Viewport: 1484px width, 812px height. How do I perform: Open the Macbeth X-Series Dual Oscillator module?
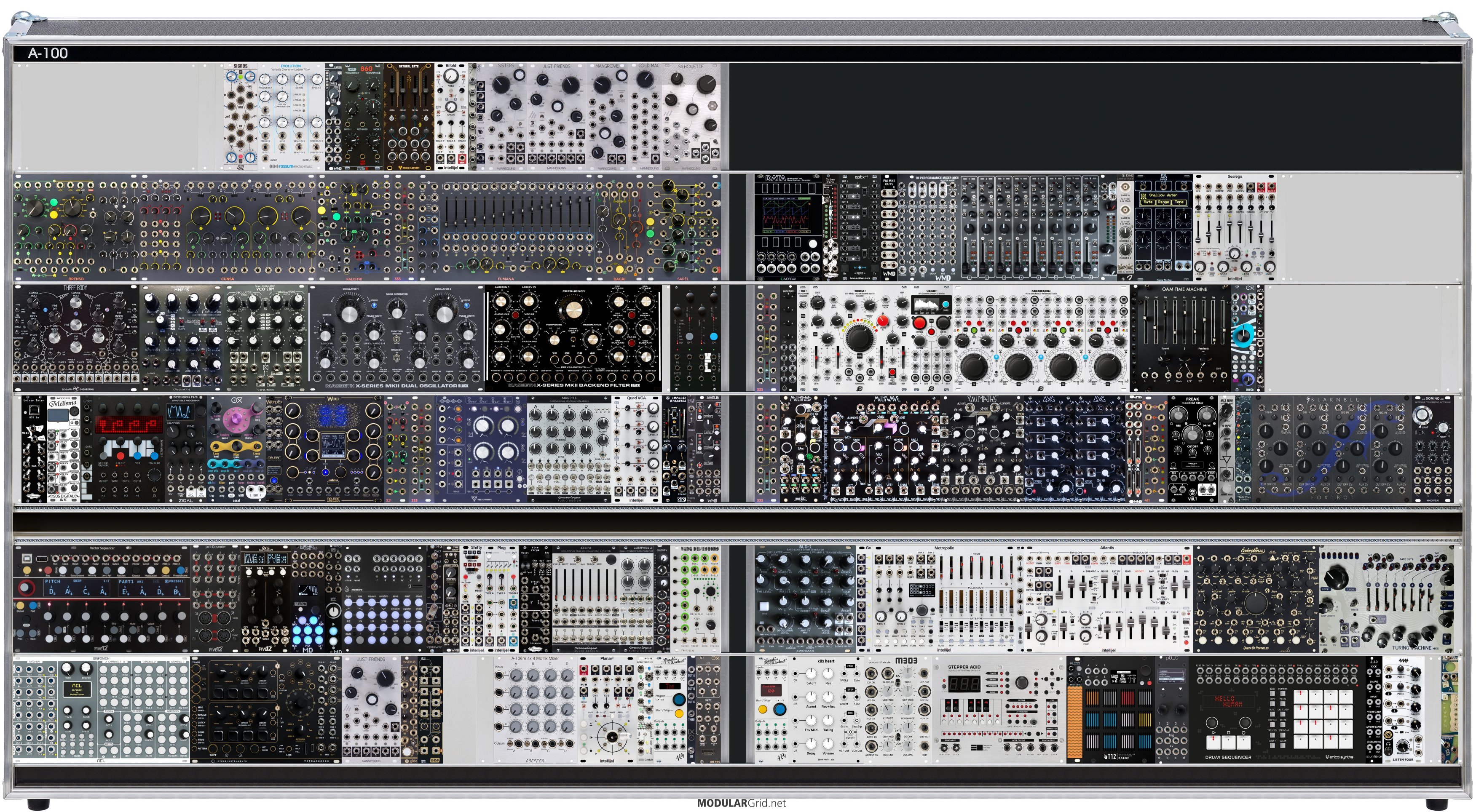tap(396, 339)
